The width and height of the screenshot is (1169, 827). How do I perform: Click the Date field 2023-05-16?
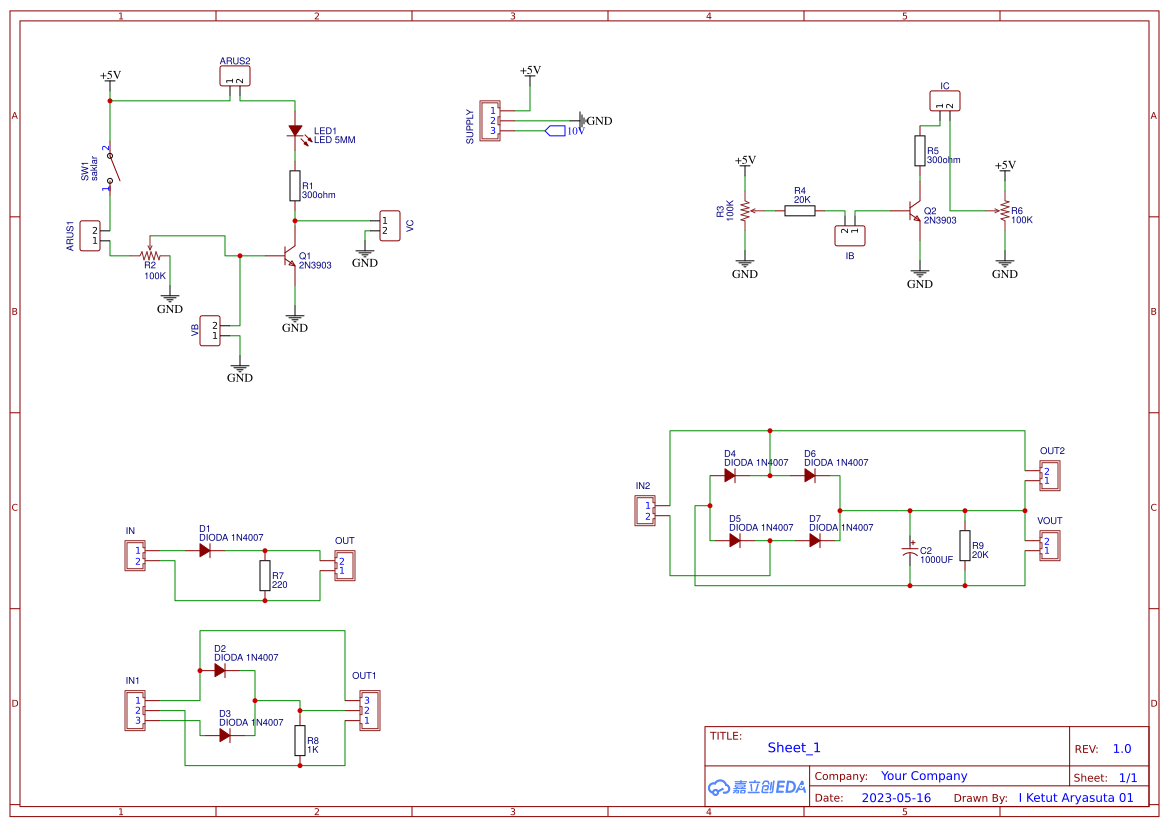pos(897,797)
